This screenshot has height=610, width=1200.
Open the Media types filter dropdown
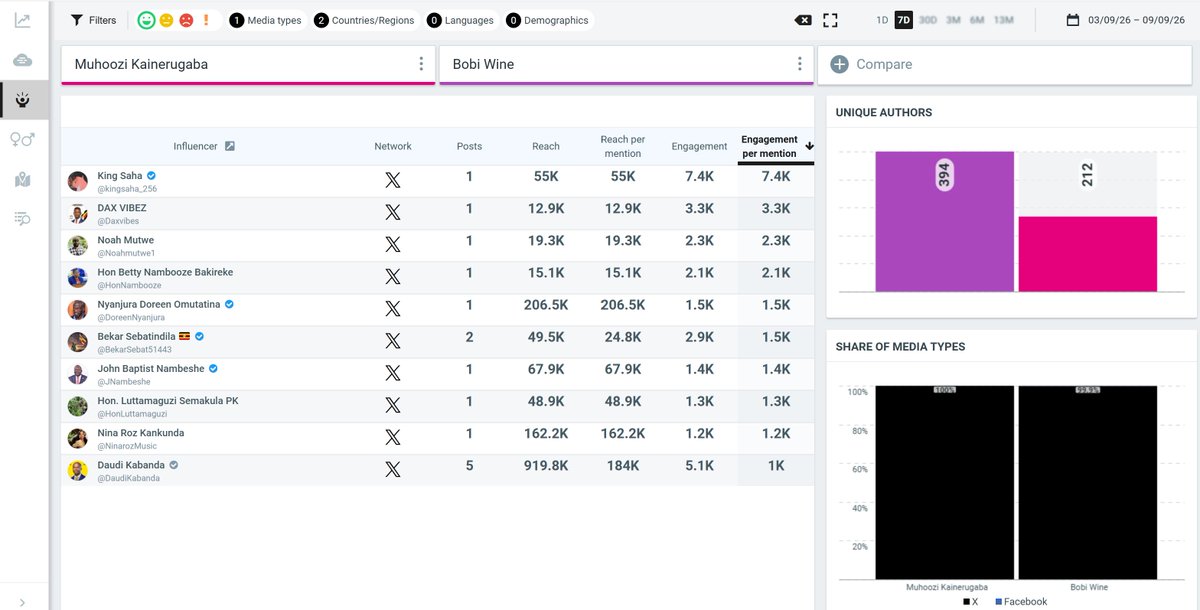tap(266, 20)
